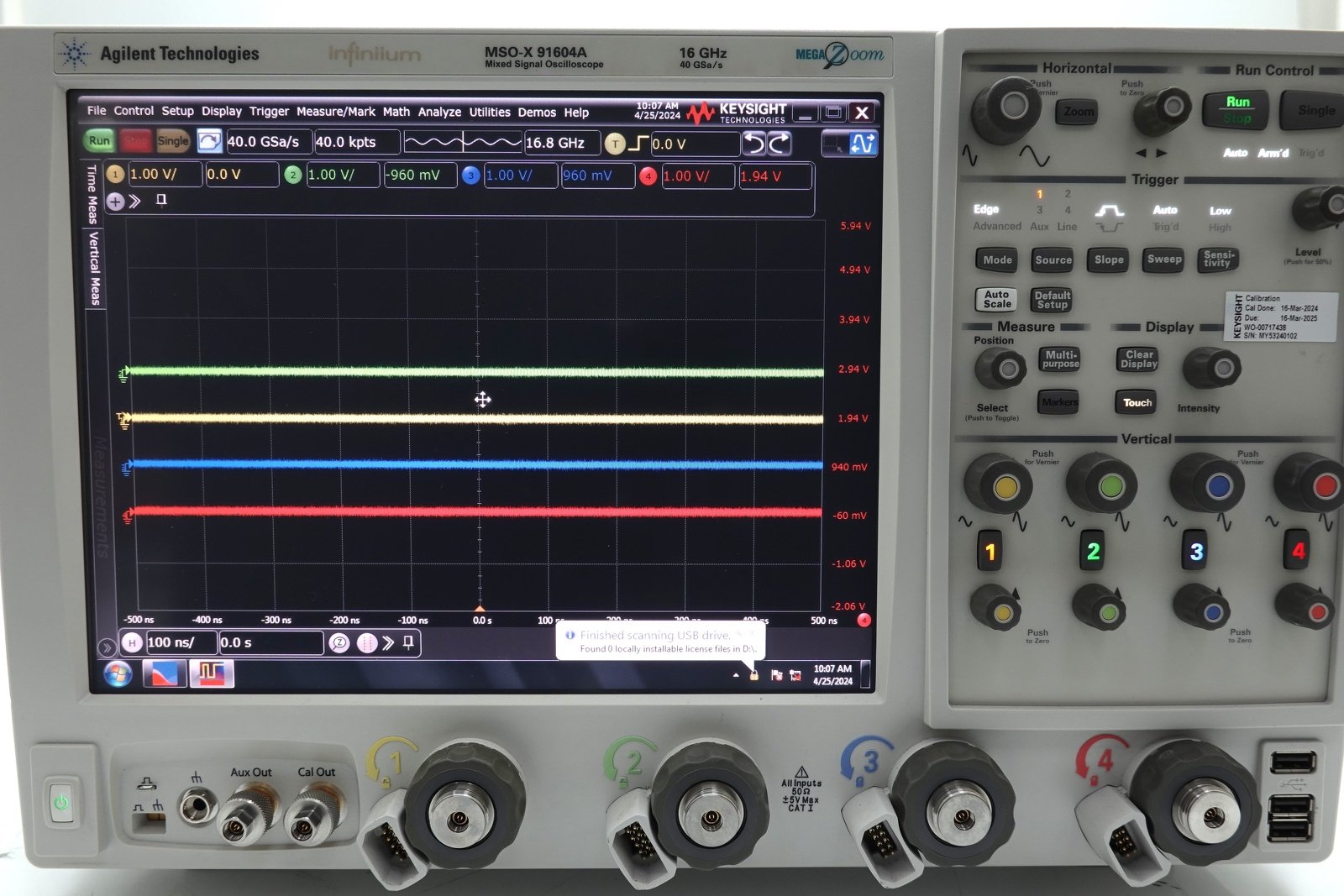Image resolution: width=1344 pixels, height=896 pixels.
Task: Click channel 2 offset field -960 mV
Action: pos(419,176)
